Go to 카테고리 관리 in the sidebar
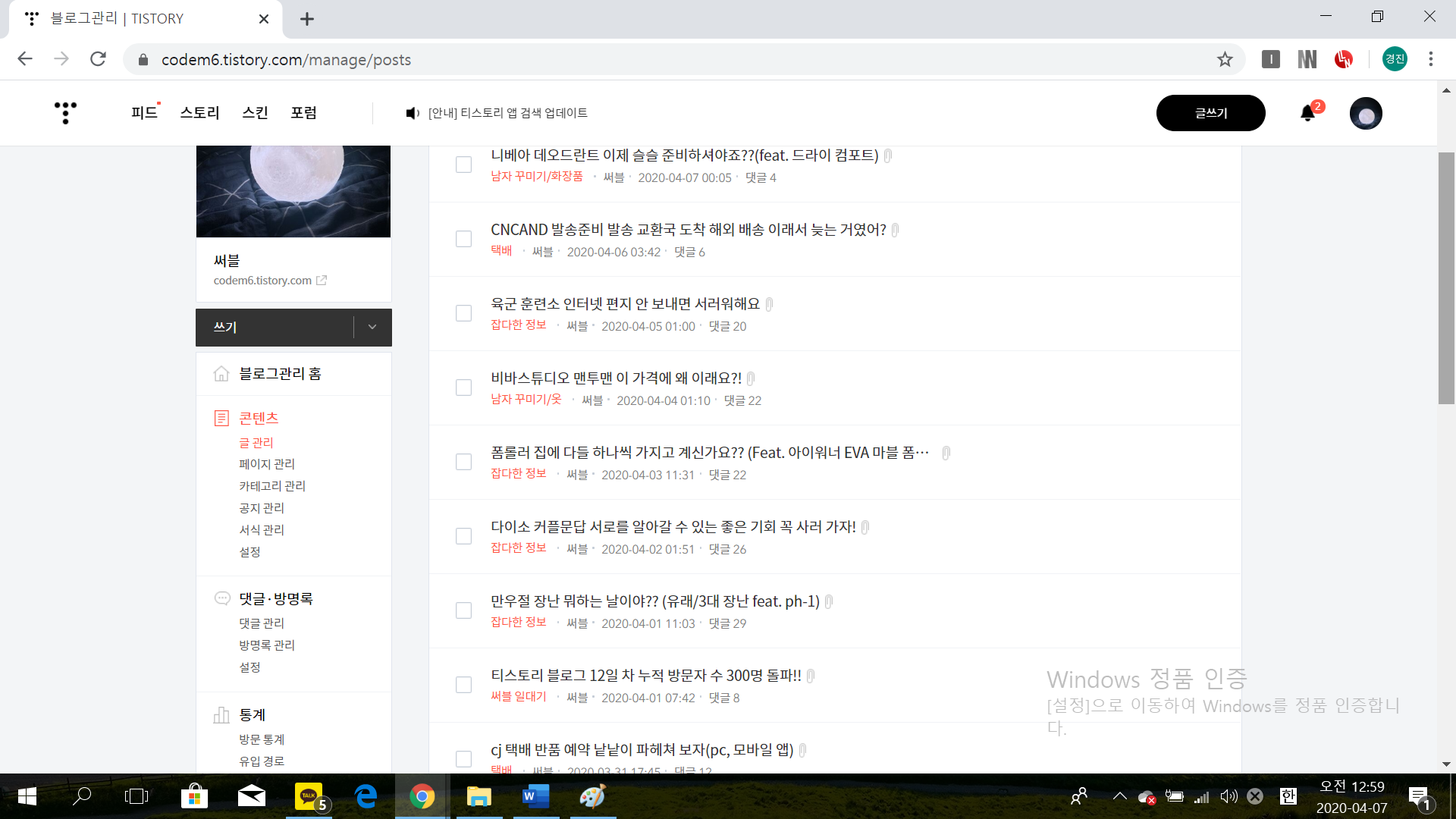 tap(272, 486)
